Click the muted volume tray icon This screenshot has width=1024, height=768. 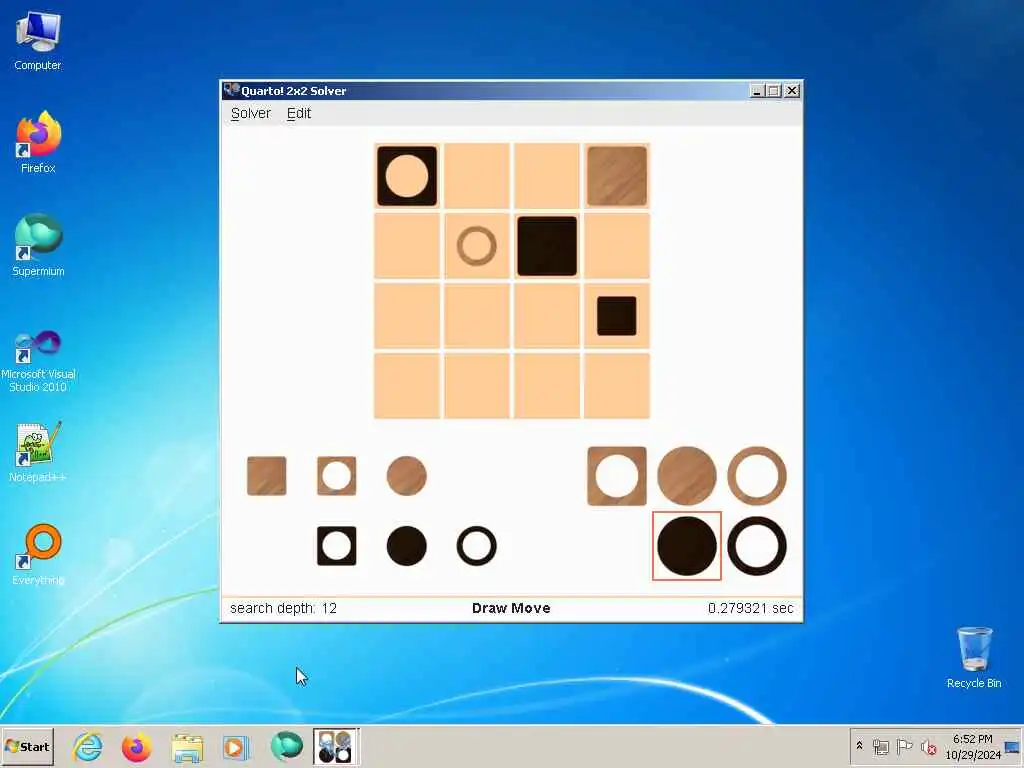point(928,746)
